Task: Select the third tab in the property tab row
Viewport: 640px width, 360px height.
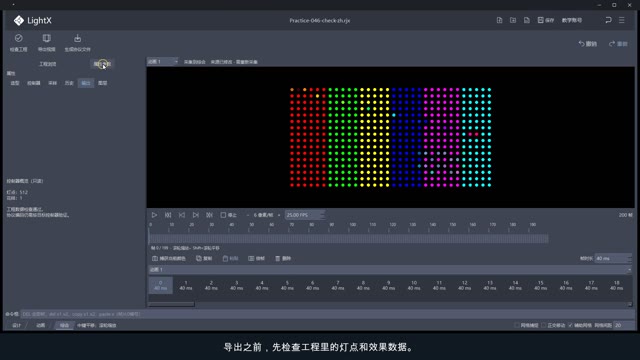Action: (x=52, y=83)
